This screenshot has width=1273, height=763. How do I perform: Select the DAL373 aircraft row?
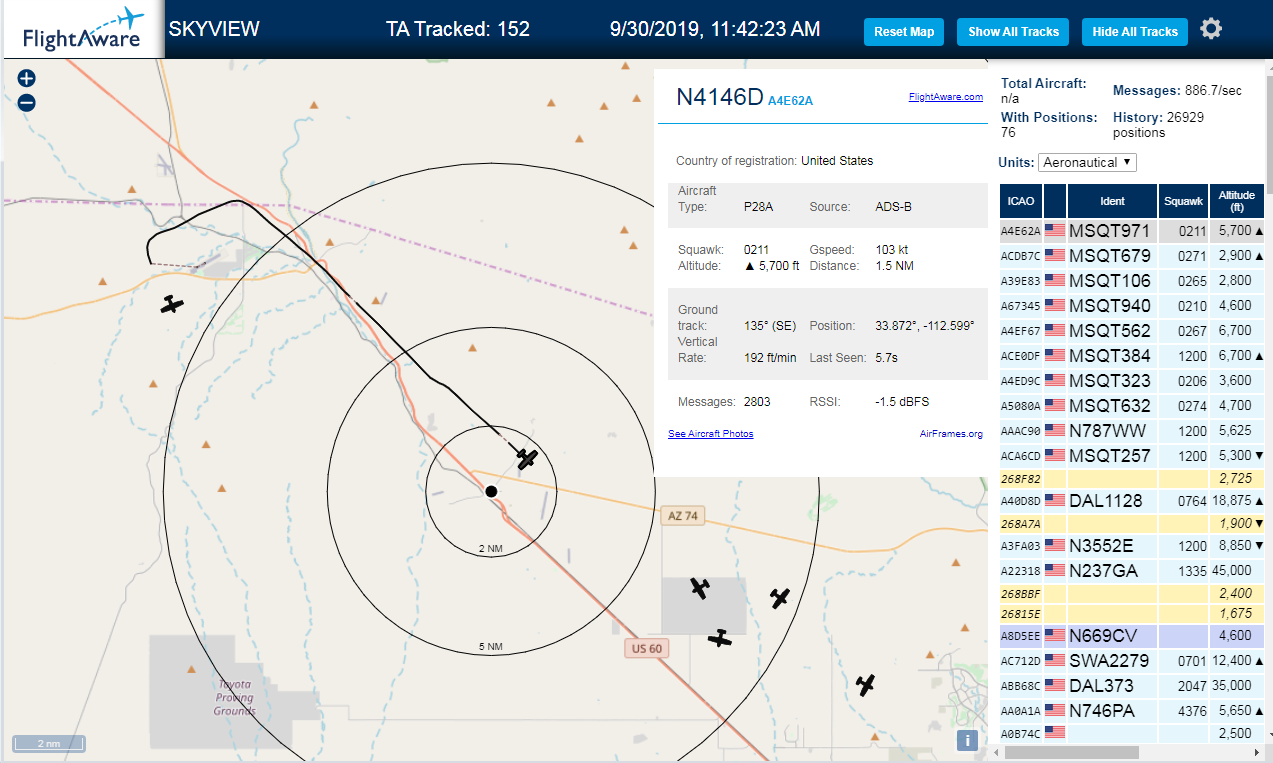(1133, 686)
